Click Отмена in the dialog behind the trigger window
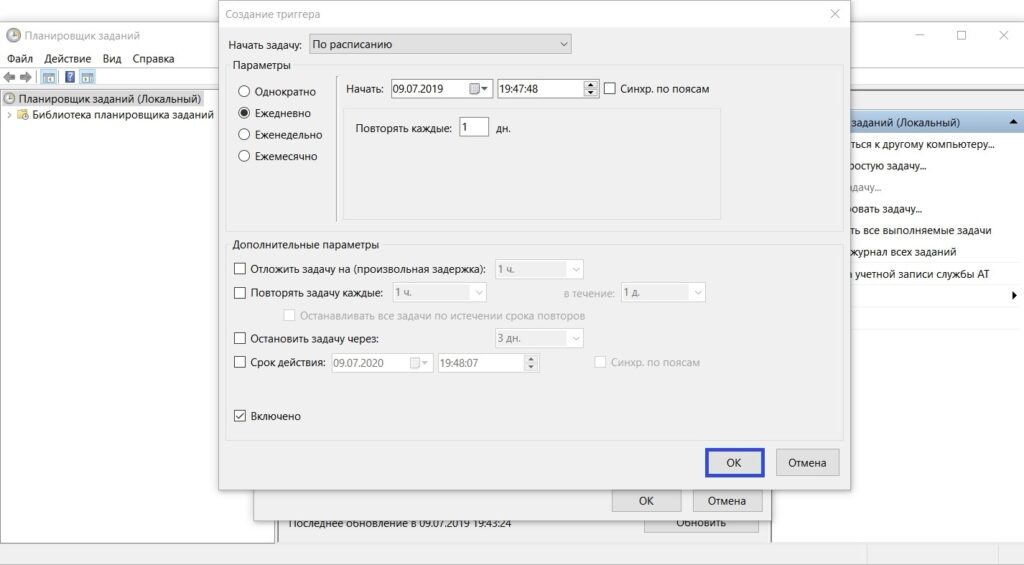Image resolution: width=1024 pixels, height=565 pixels. pos(727,500)
